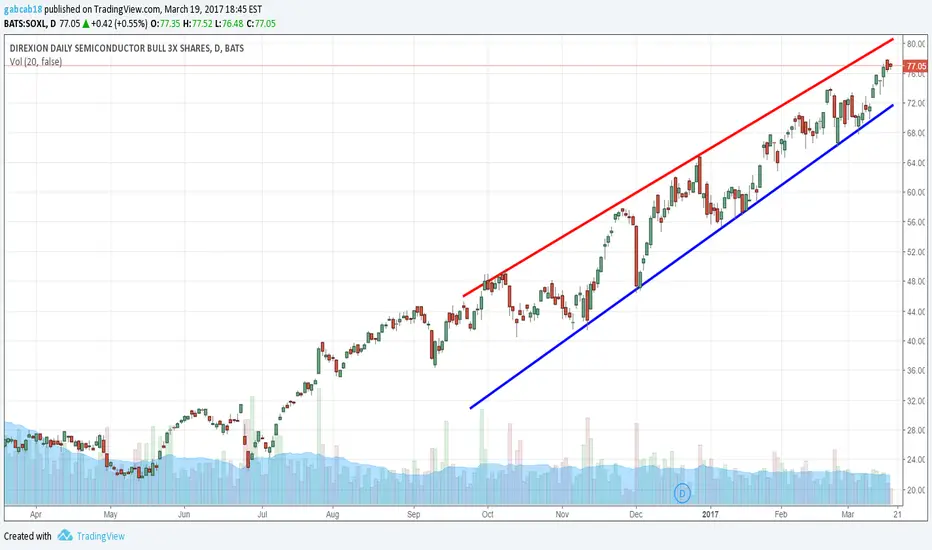Click the 28.00 price axis label
Viewport: 932px width, 550px height.
(x=917, y=430)
